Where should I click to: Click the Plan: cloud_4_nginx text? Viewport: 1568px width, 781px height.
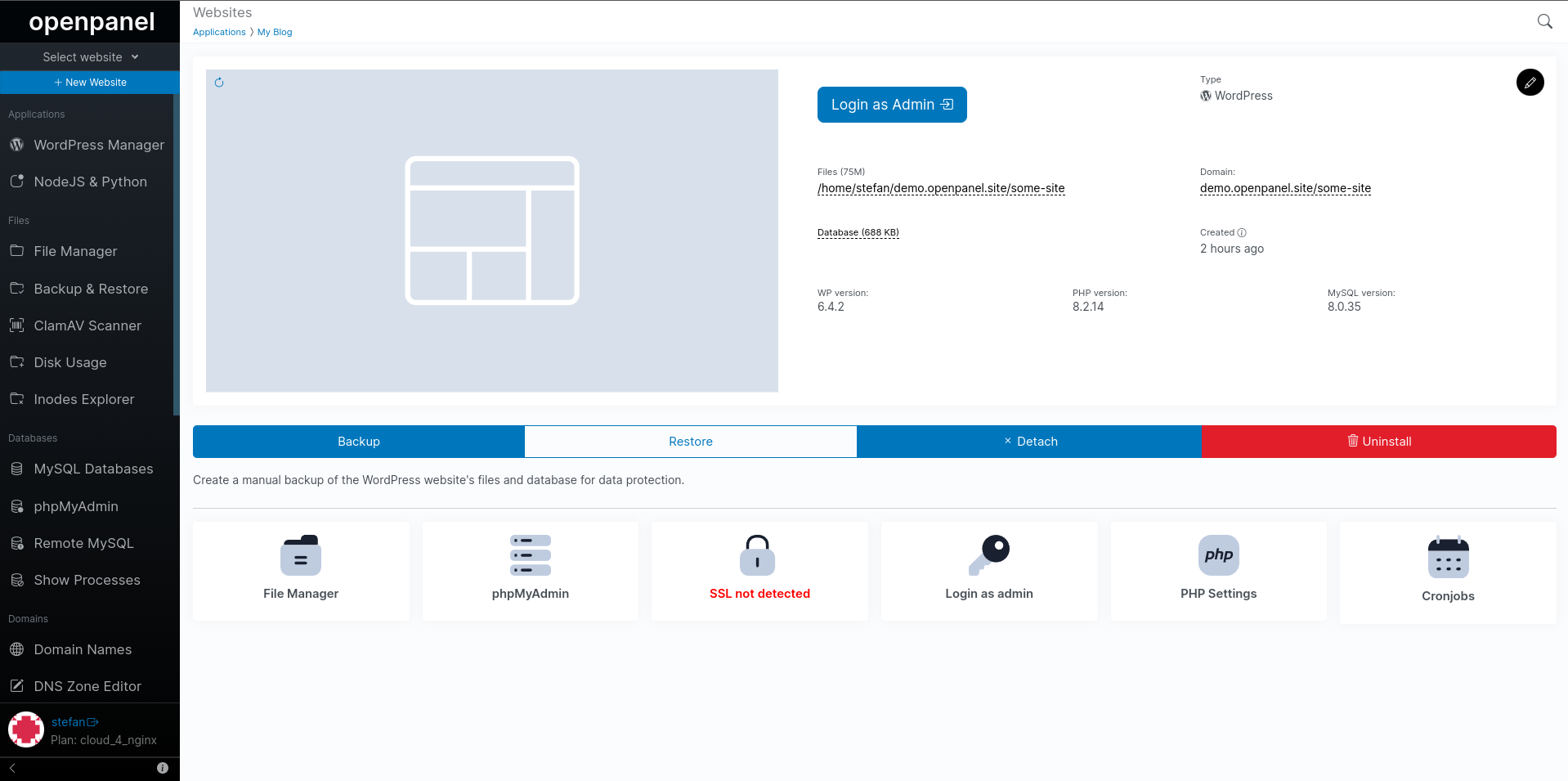click(104, 740)
